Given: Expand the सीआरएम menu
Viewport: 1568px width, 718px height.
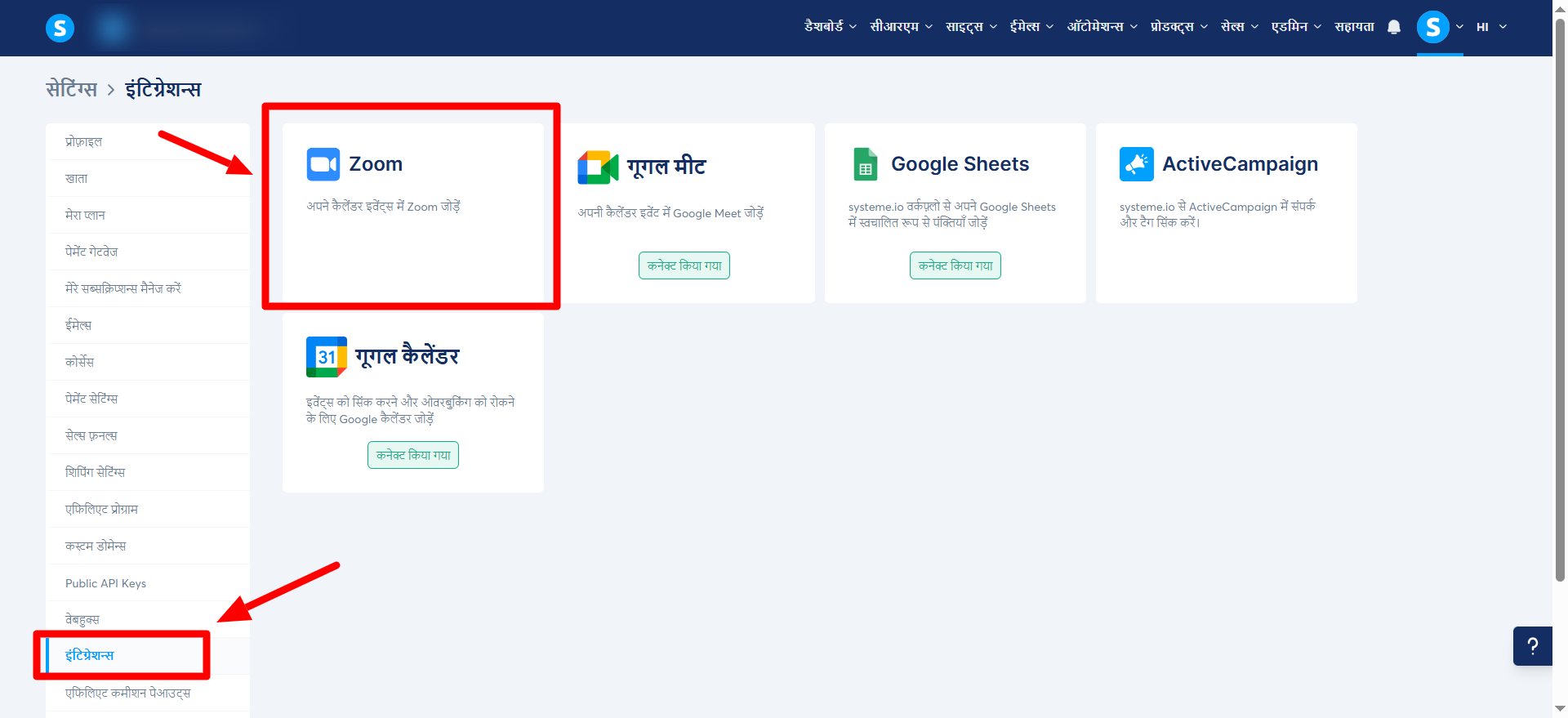Looking at the screenshot, I should (902, 27).
